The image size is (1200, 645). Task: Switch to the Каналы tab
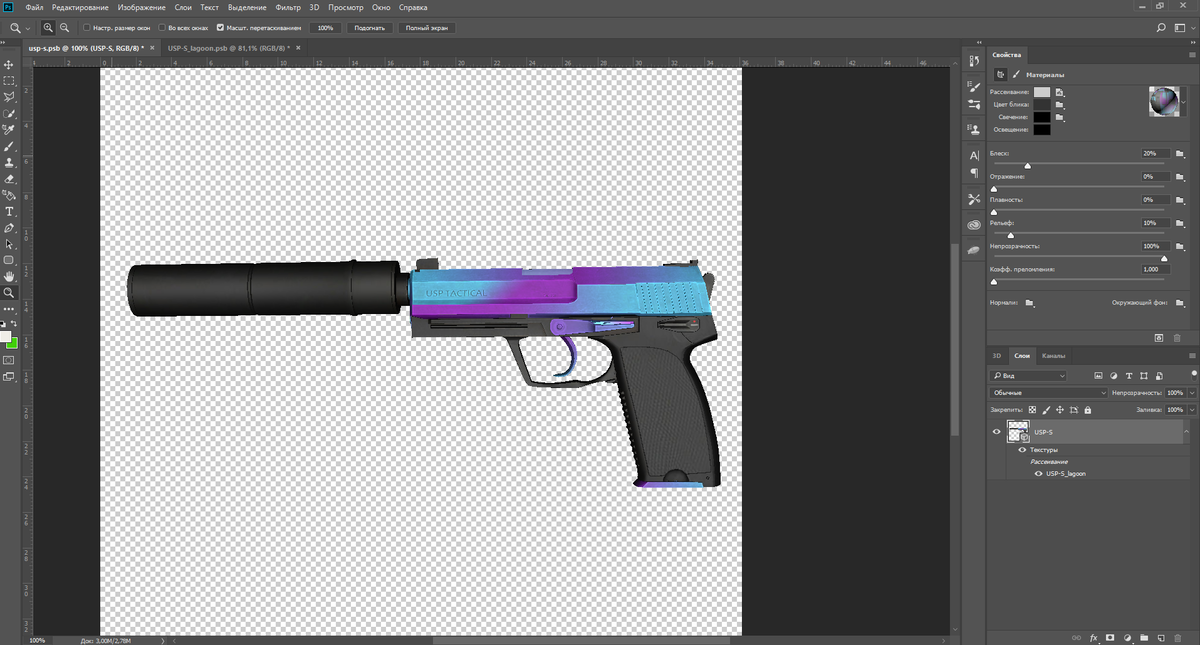(x=1053, y=355)
